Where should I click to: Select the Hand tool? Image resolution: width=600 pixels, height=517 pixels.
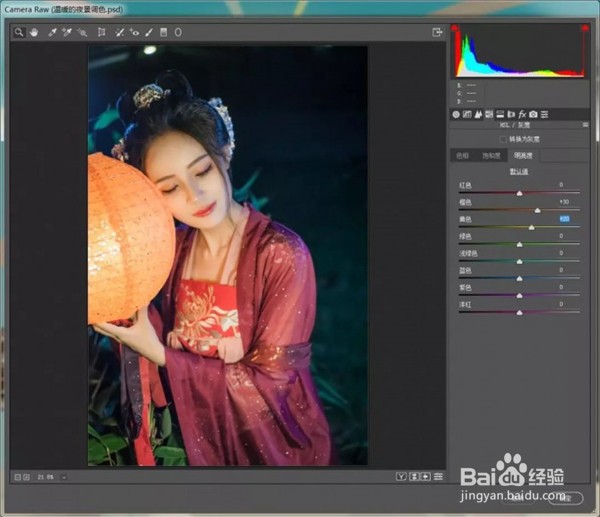[34, 33]
